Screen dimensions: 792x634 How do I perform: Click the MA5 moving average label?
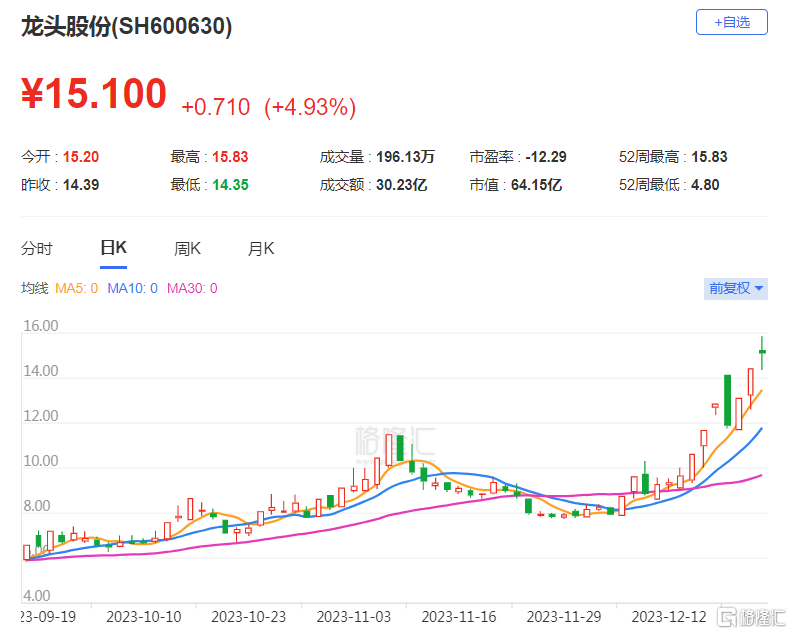click(x=76, y=288)
